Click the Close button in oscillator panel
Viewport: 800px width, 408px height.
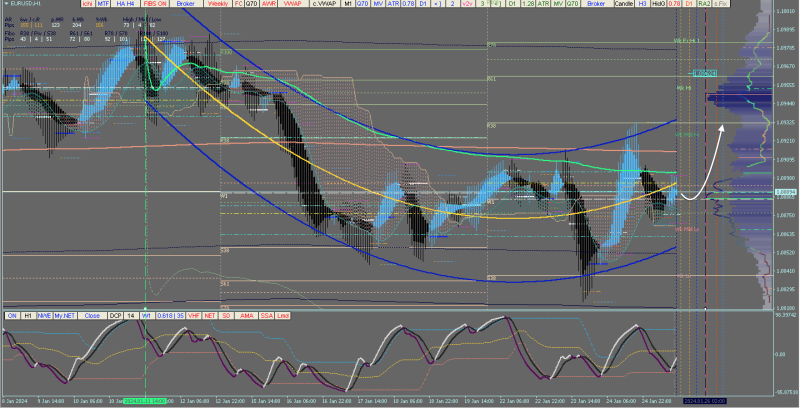[92, 316]
